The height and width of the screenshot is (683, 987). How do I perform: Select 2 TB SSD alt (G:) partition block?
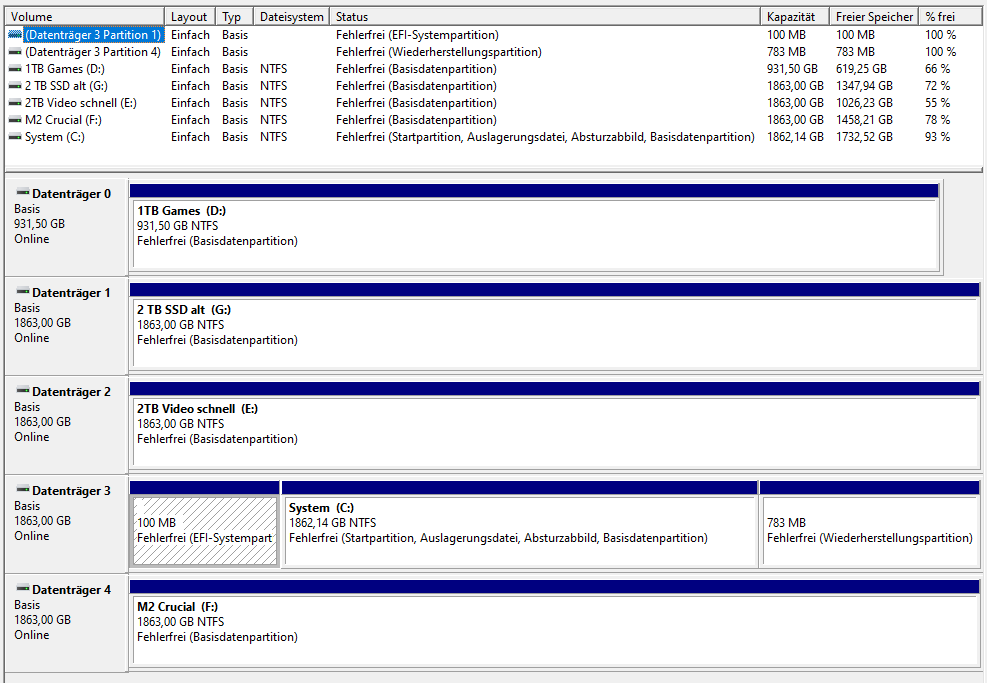555,327
